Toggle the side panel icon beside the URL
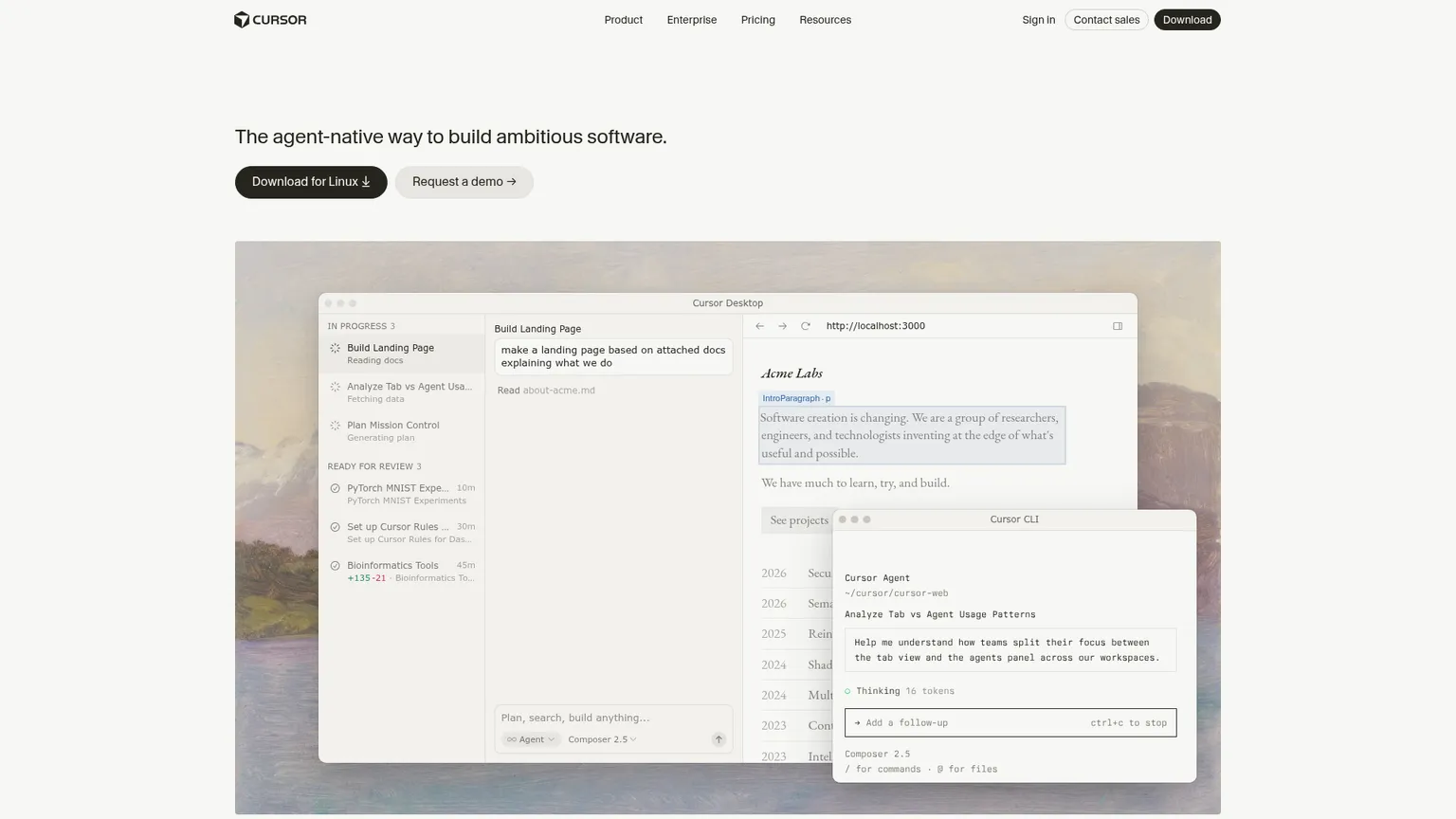 point(1118,326)
